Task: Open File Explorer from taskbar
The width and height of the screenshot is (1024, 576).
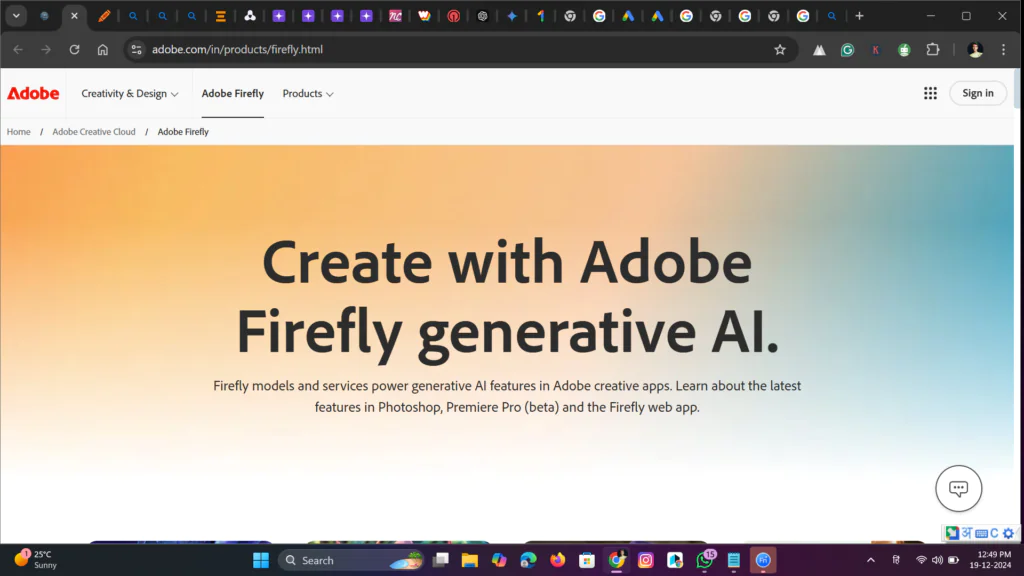Action: [470, 560]
